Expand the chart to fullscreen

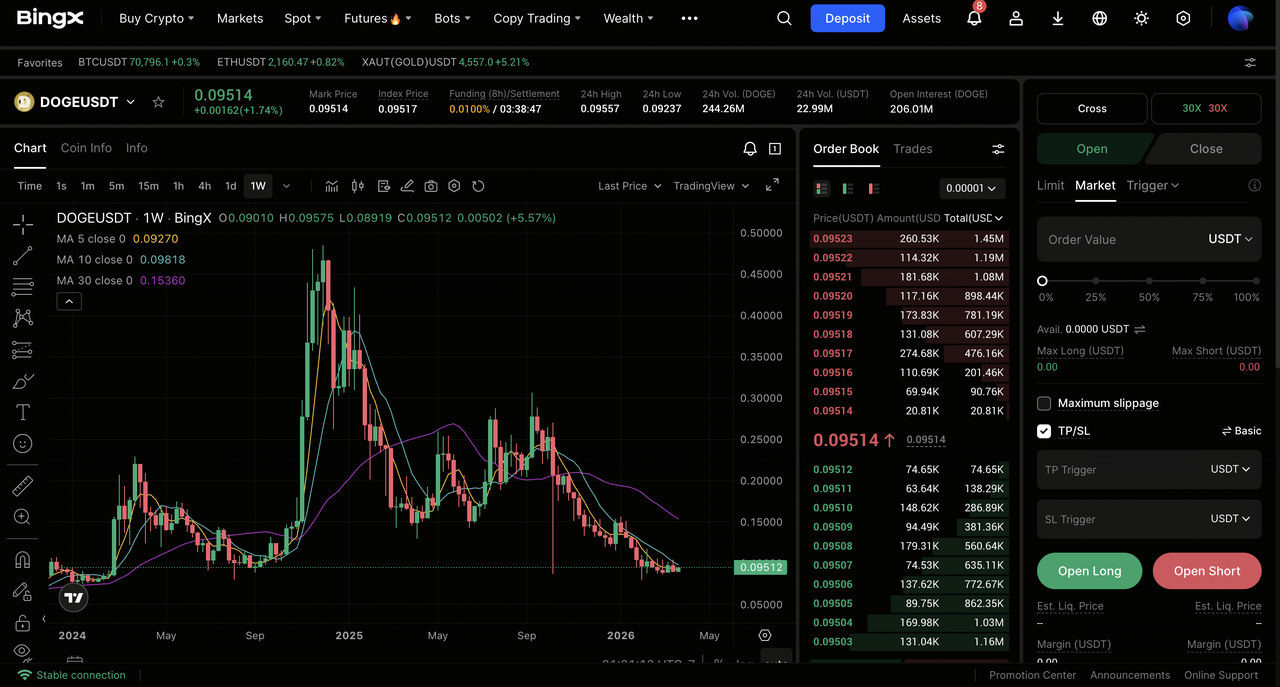[x=772, y=185]
